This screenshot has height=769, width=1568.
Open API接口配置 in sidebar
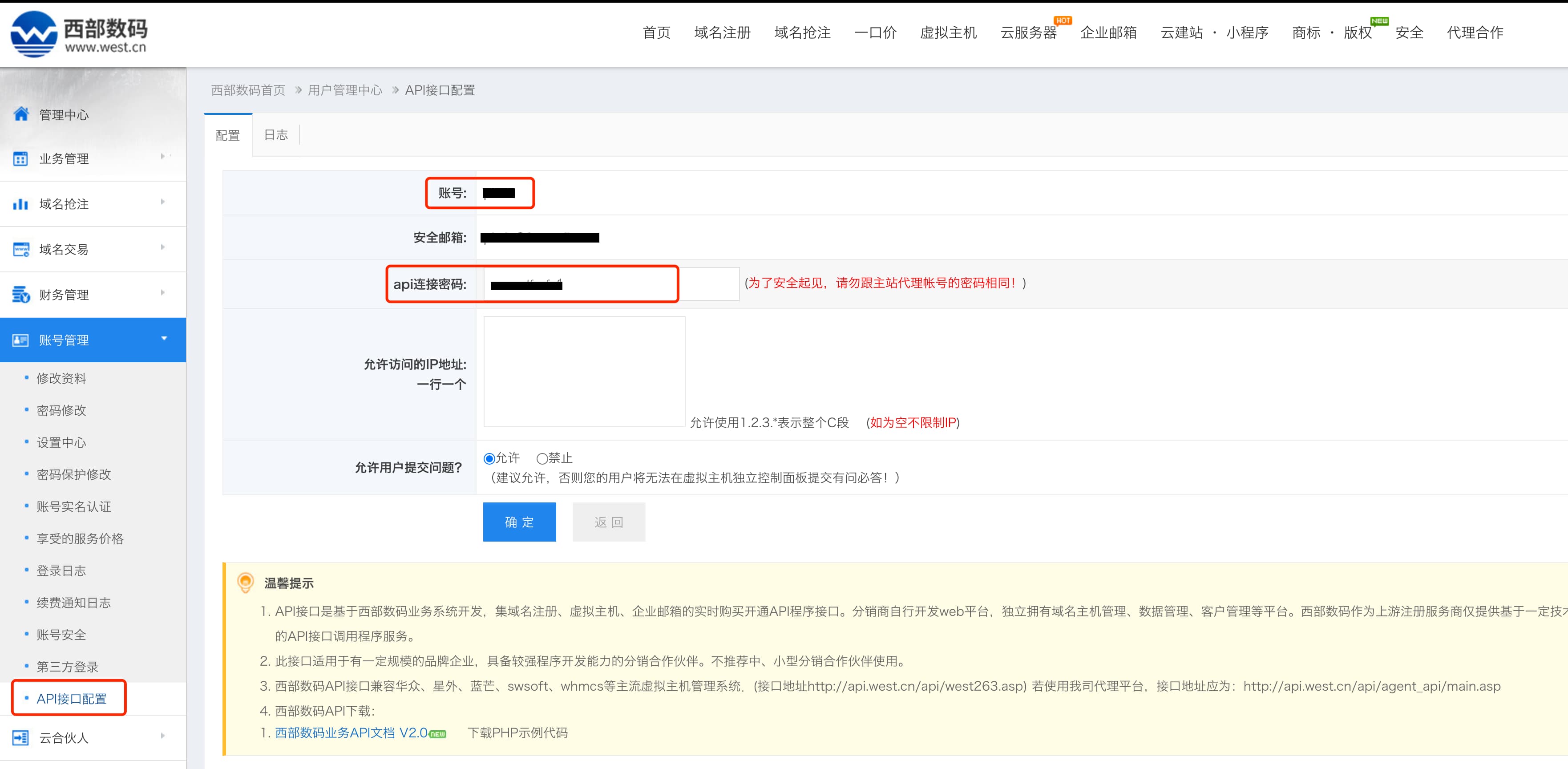(71, 699)
